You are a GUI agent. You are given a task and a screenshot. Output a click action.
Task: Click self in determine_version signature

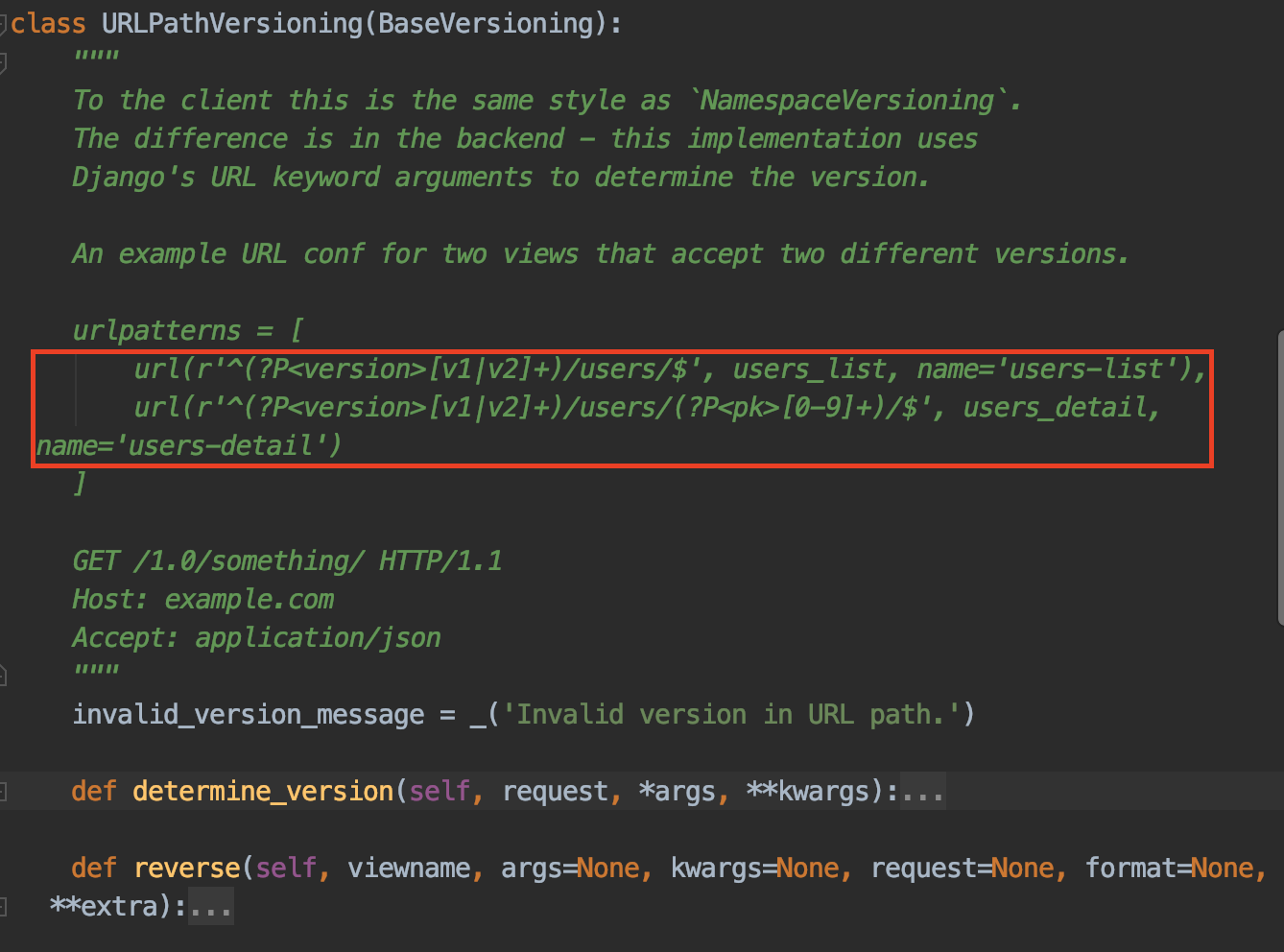440,792
